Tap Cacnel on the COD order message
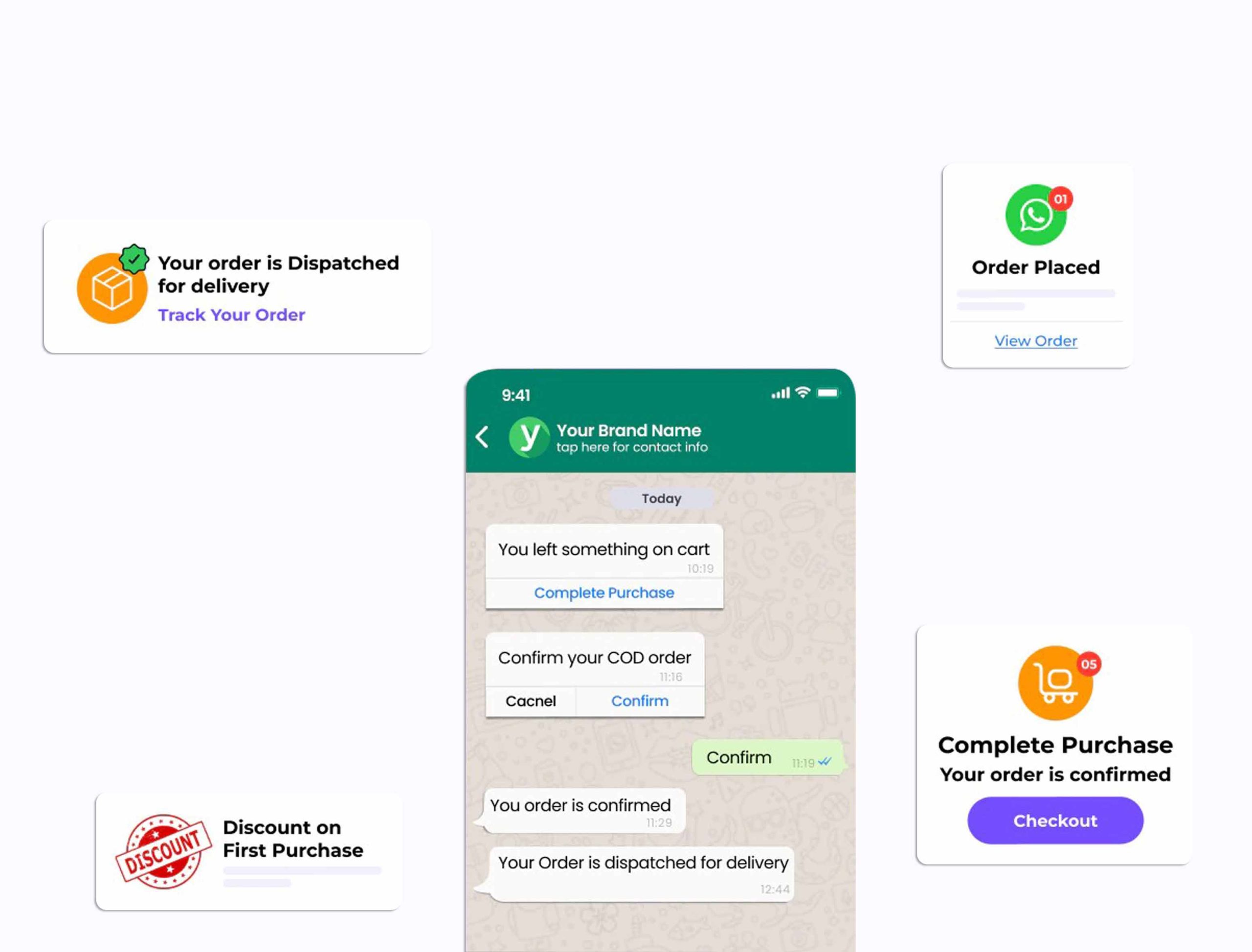Image resolution: width=1252 pixels, height=952 pixels. pos(531,701)
